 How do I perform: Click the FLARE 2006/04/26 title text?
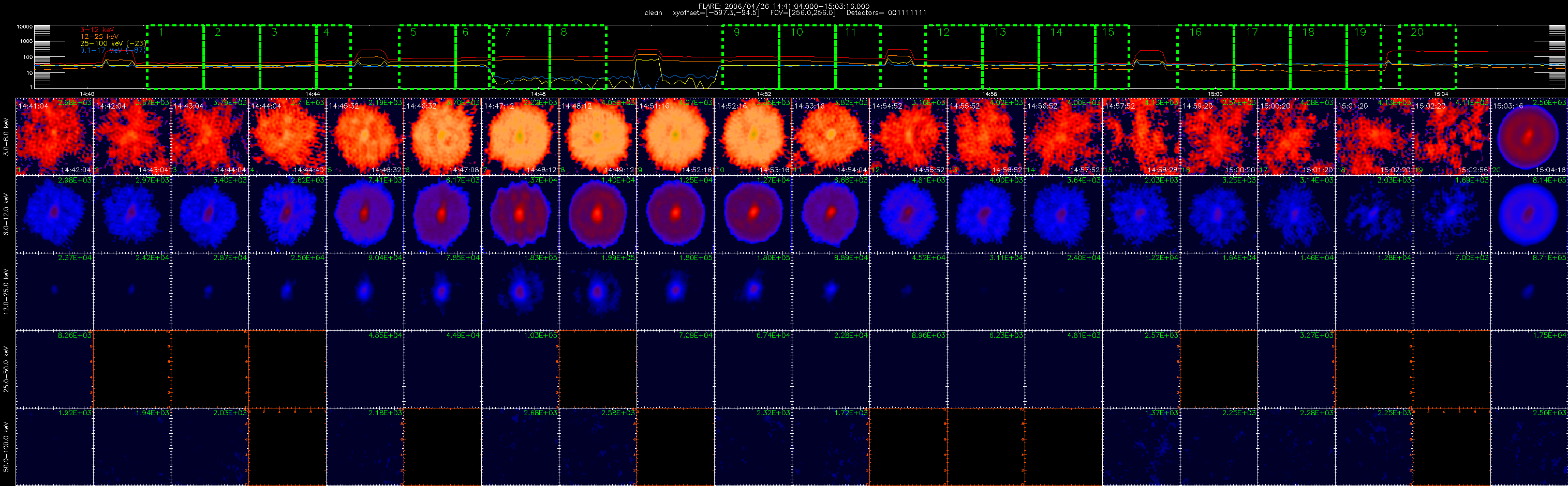pyautogui.click(x=783, y=6)
